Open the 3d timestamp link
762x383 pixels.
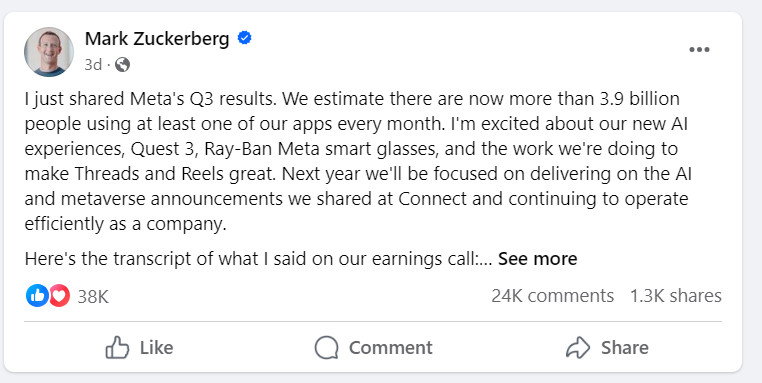(x=93, y=64)
